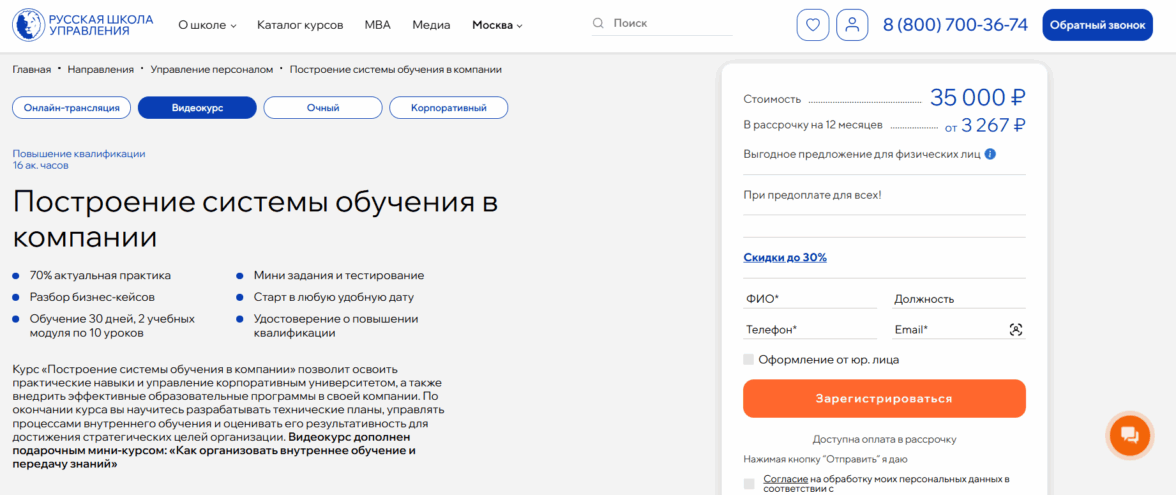Image resolution: width=1176 pixels, height=495 pixels.
Task: Click the search magnifier icon
Action: pos(598,23)
